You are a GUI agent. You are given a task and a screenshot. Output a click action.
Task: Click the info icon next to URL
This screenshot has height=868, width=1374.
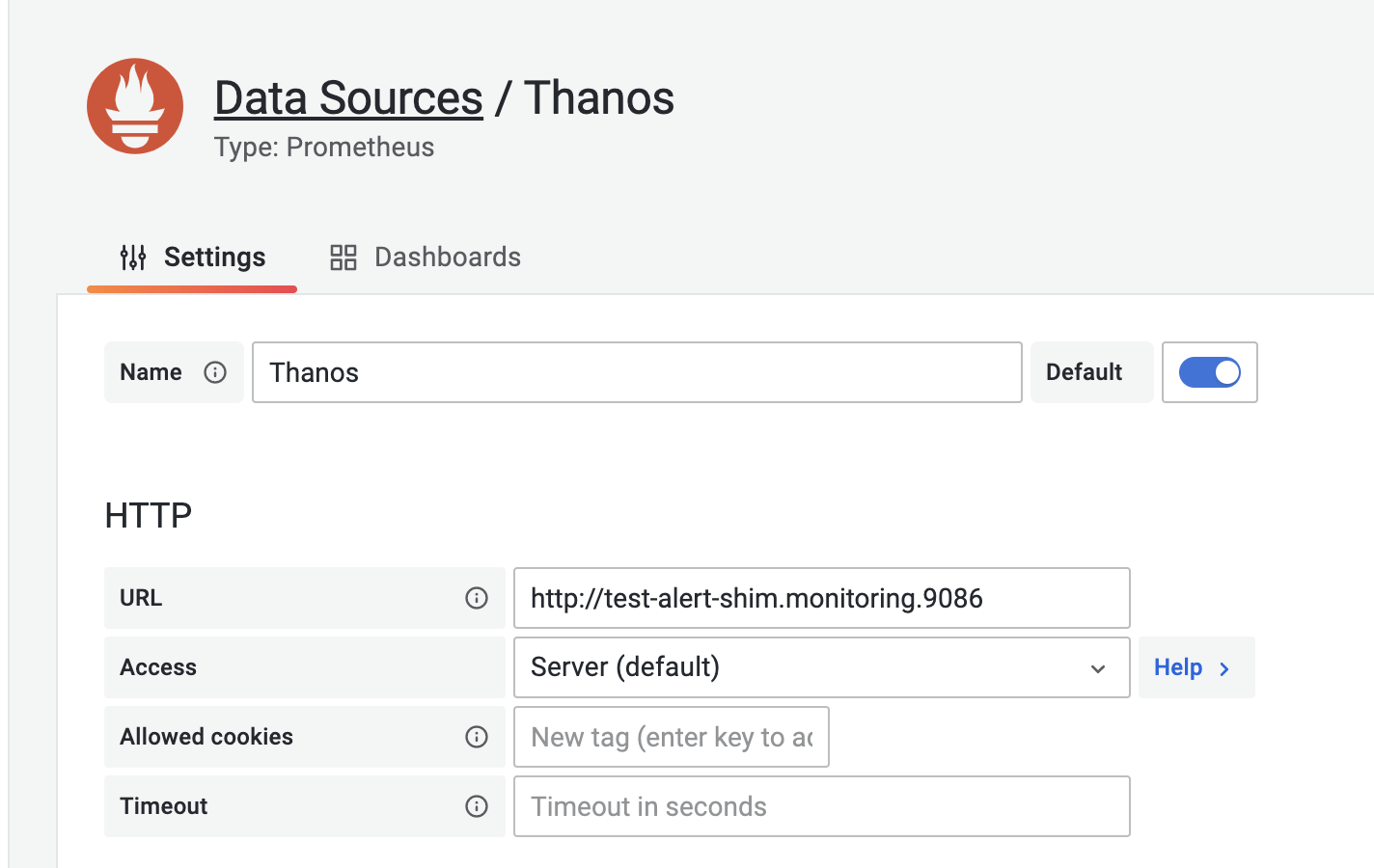click(477, 598)
